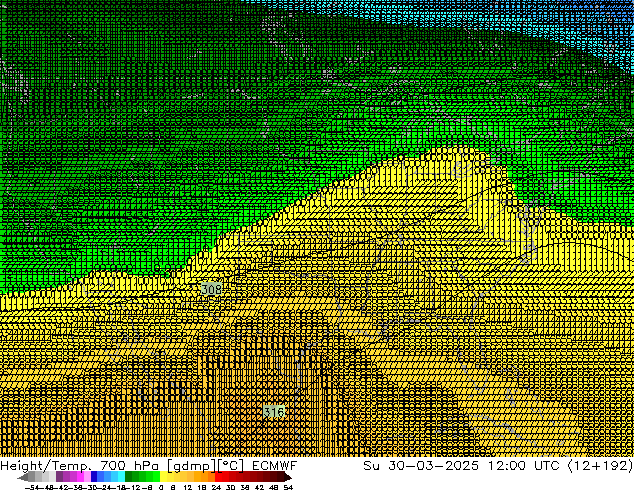Click the Su 30-03-2025 date text
This screenshot has height=490, width=634.
421,466
